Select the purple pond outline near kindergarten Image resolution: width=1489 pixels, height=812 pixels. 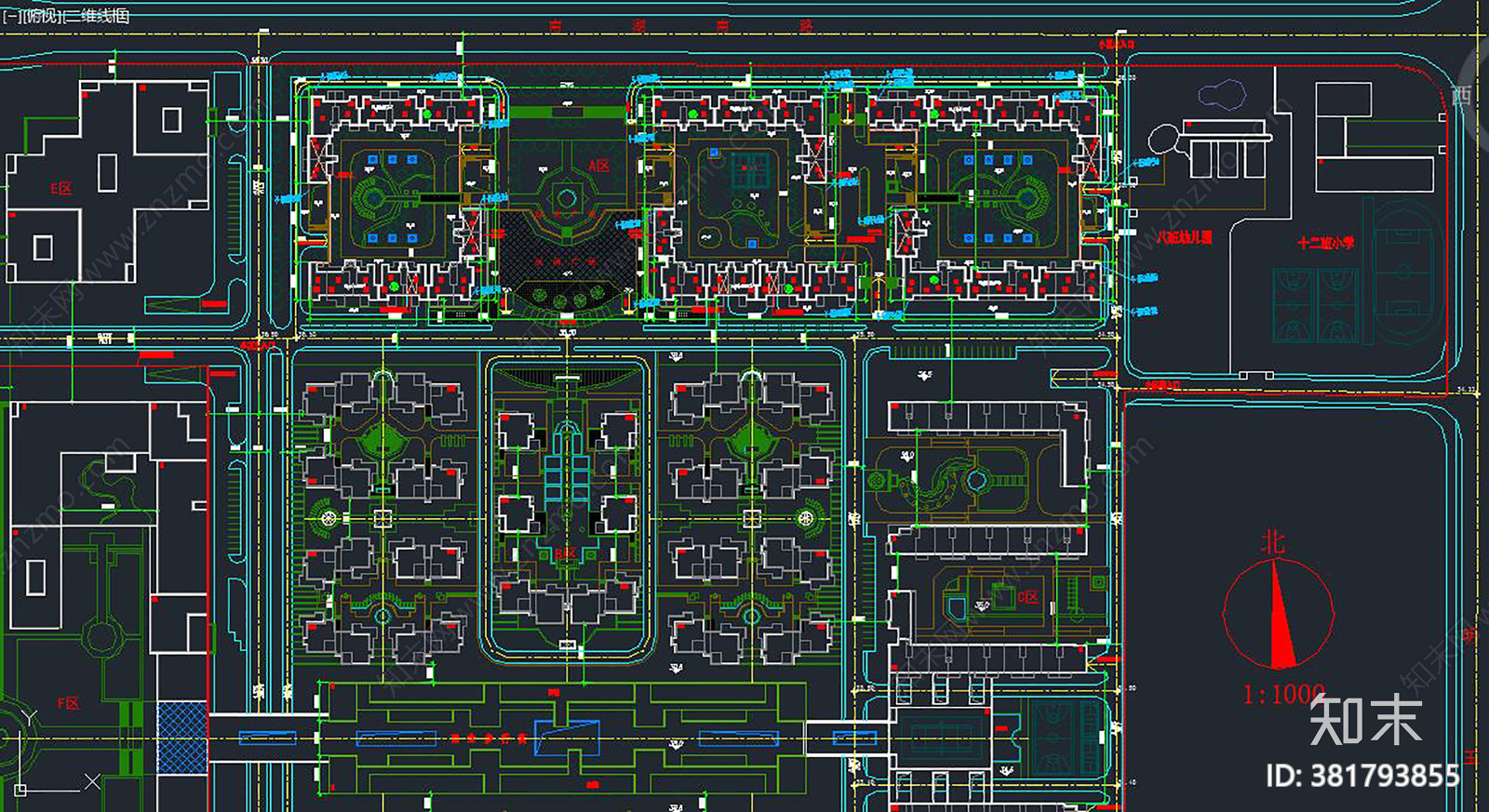click(1222, 94)
